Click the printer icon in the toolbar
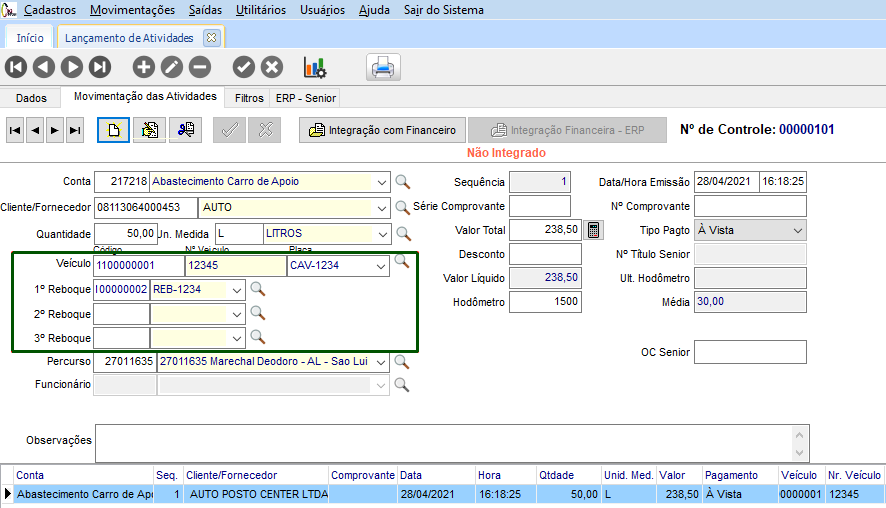Screen dimensions: 886x508 (x=383, y=68)
